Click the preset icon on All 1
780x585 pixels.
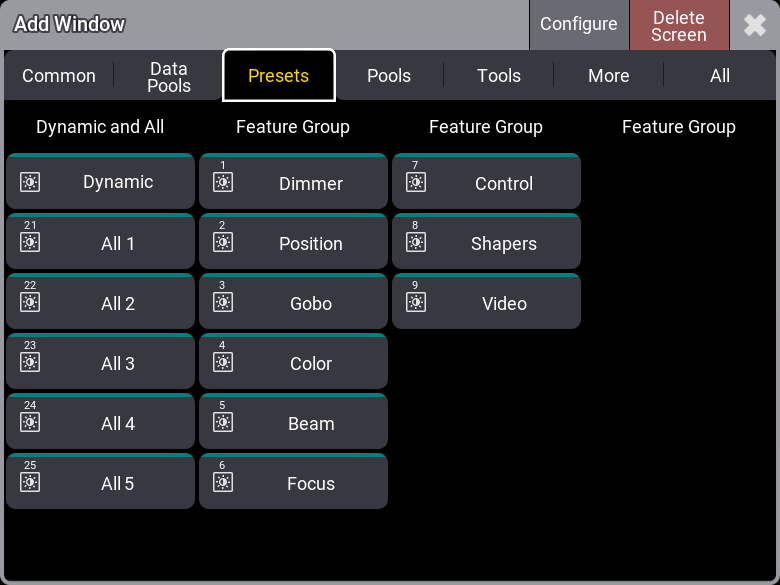pos(30,242)
